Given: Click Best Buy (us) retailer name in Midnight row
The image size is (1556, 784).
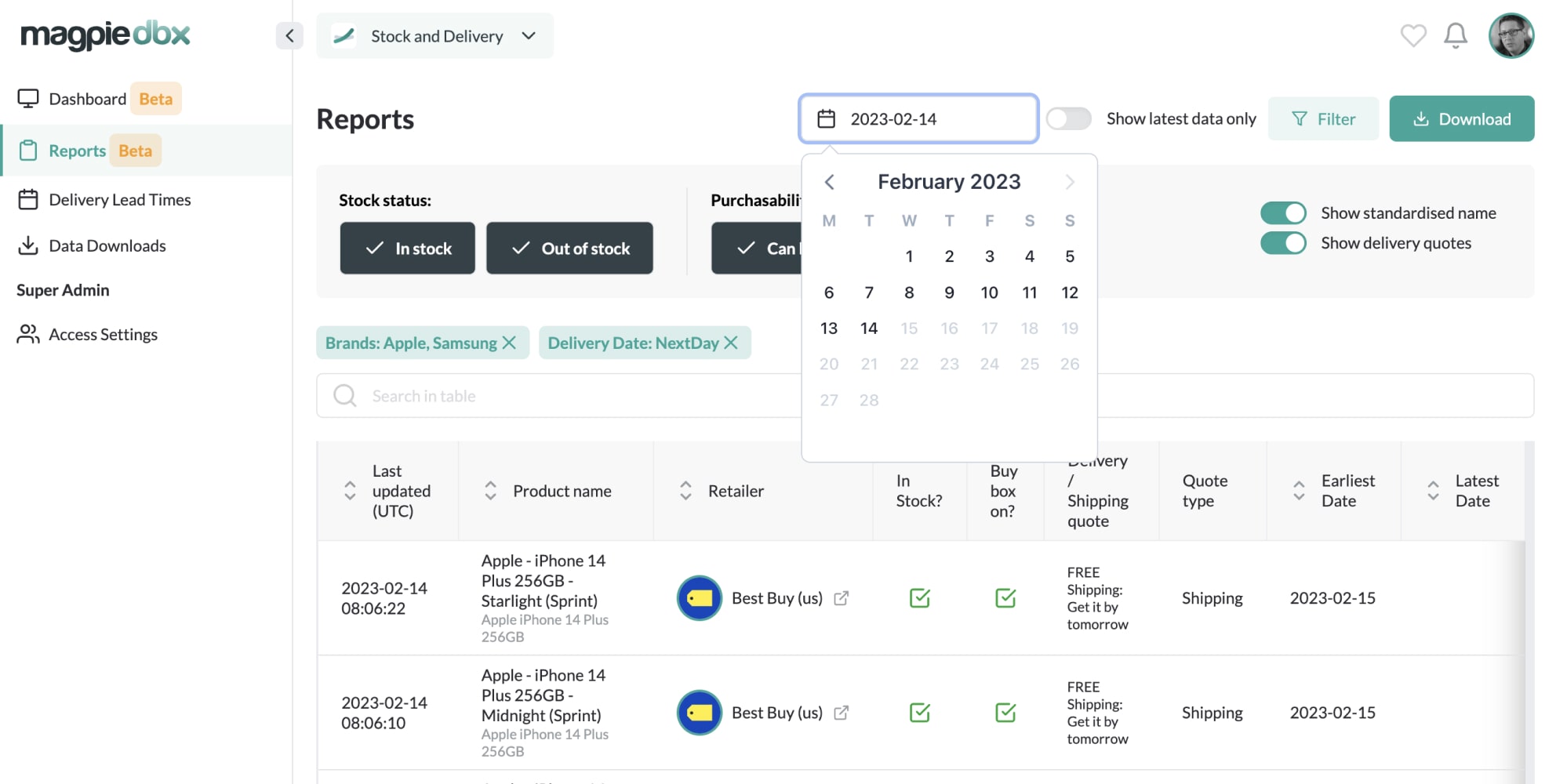Looking at the screenshot, I should point(776,713).
